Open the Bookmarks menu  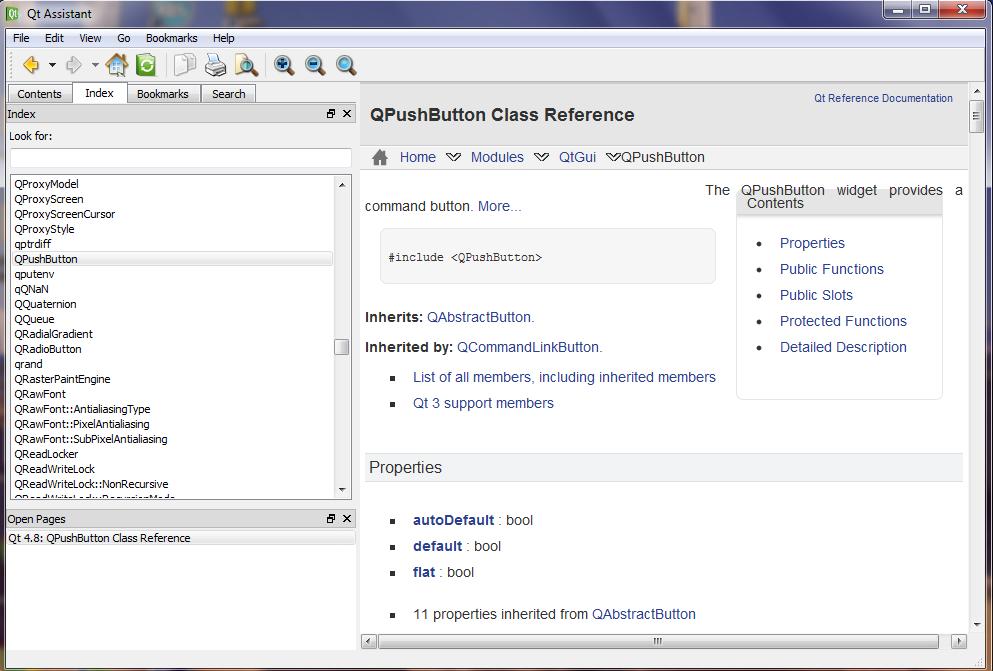tap(171, 38)
